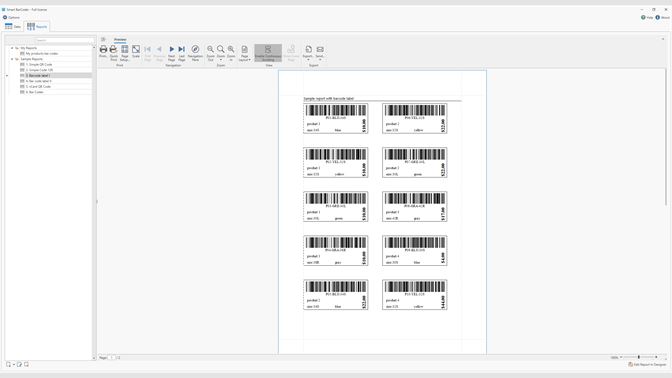This screenshot has height=378, width=672.
Task: Open the dropdown arrow under Zoom
Action: (x=221, y=60)
